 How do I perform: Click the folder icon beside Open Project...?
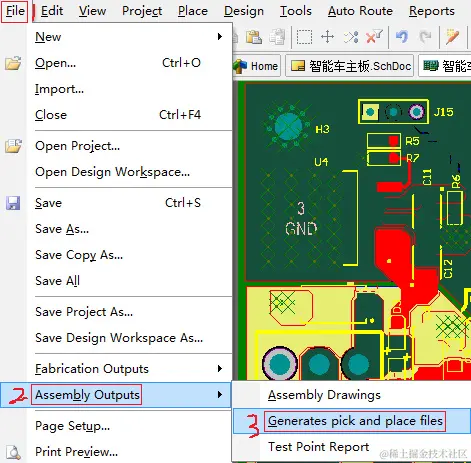point(13,146)
